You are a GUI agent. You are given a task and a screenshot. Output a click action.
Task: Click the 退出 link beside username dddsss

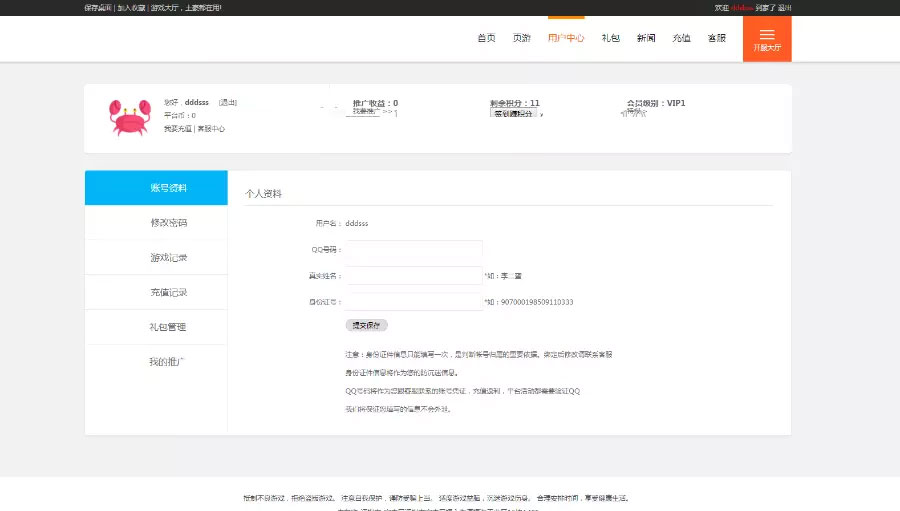(x=228, y=103)
